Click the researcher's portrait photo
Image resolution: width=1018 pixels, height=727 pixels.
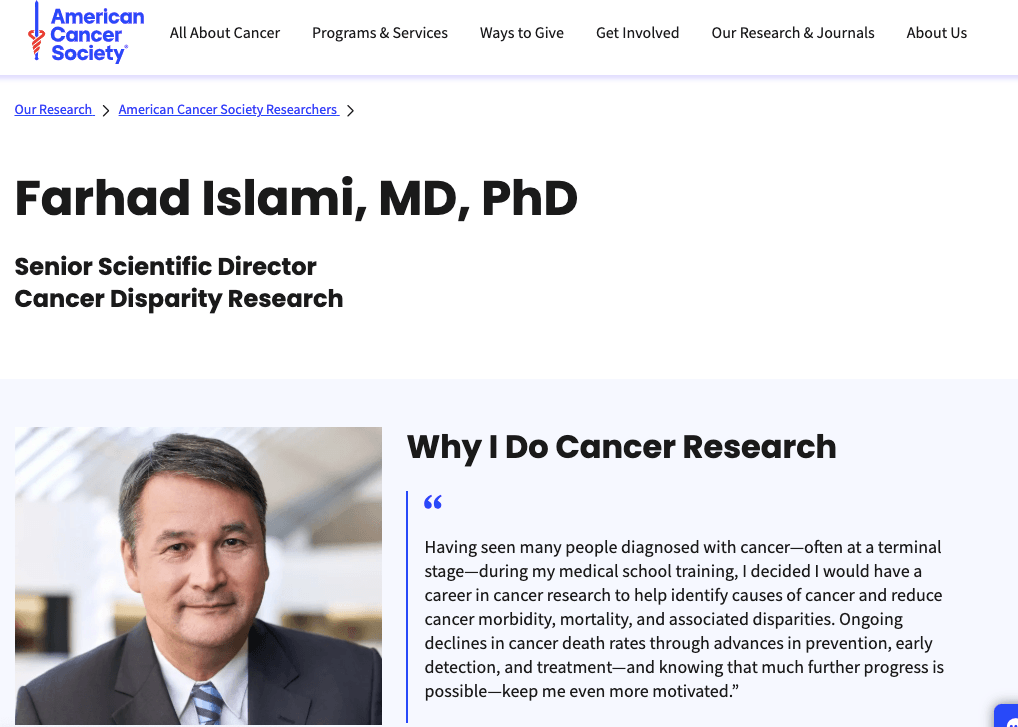[198, 576]
